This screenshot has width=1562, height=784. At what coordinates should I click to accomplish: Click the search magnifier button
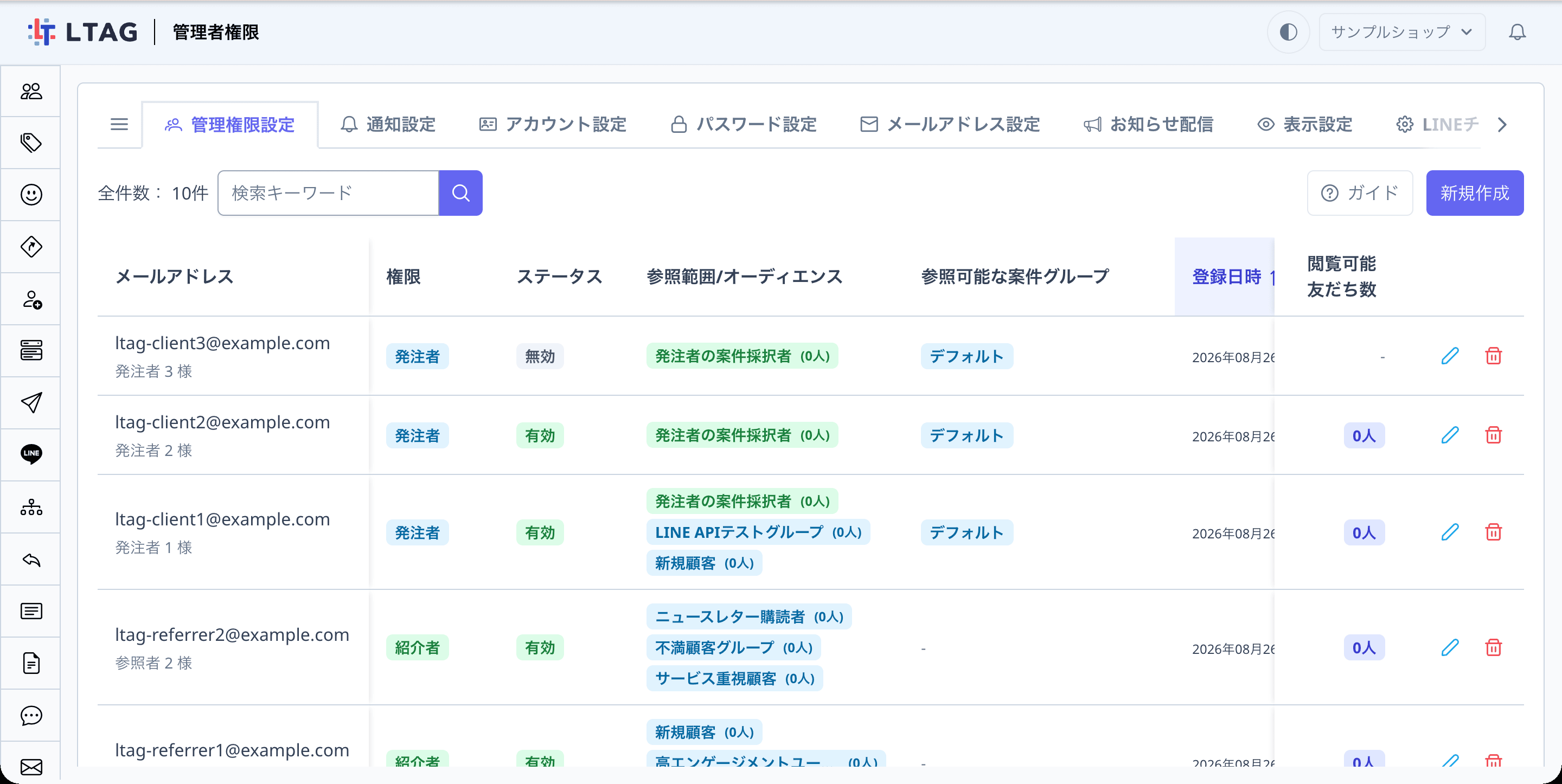[x=461, y=193]
